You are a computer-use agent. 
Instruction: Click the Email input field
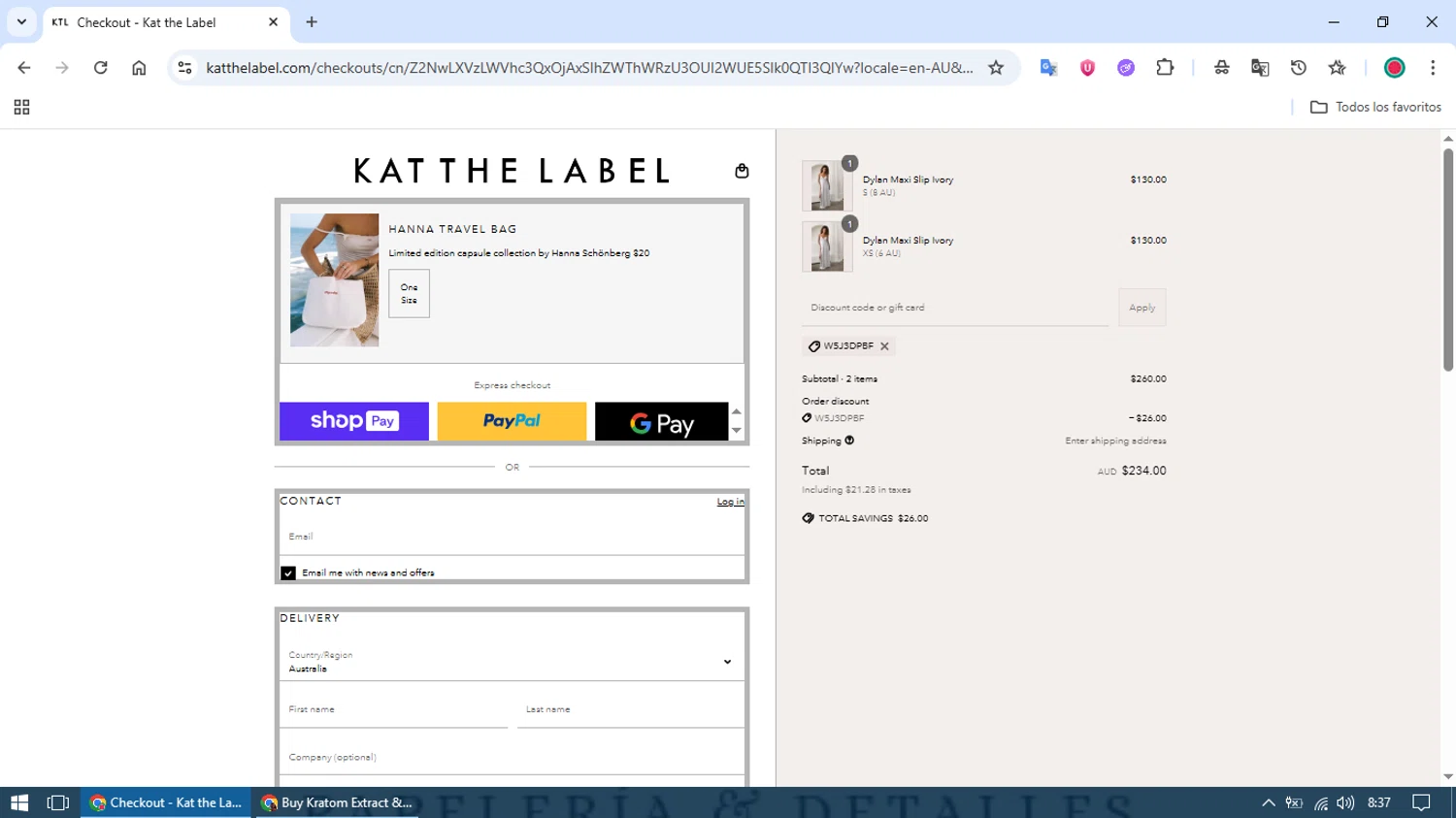coord(512,537)
